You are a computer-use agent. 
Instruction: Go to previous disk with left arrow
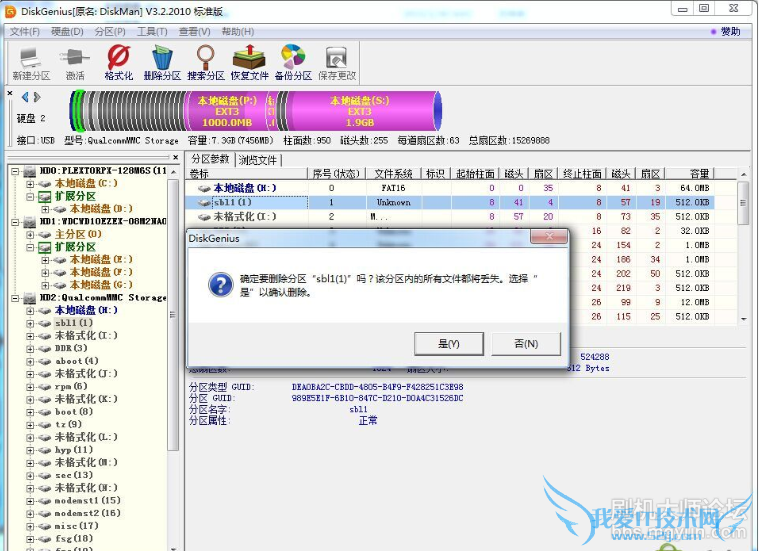pyautogui.click(x=25, y=97)
